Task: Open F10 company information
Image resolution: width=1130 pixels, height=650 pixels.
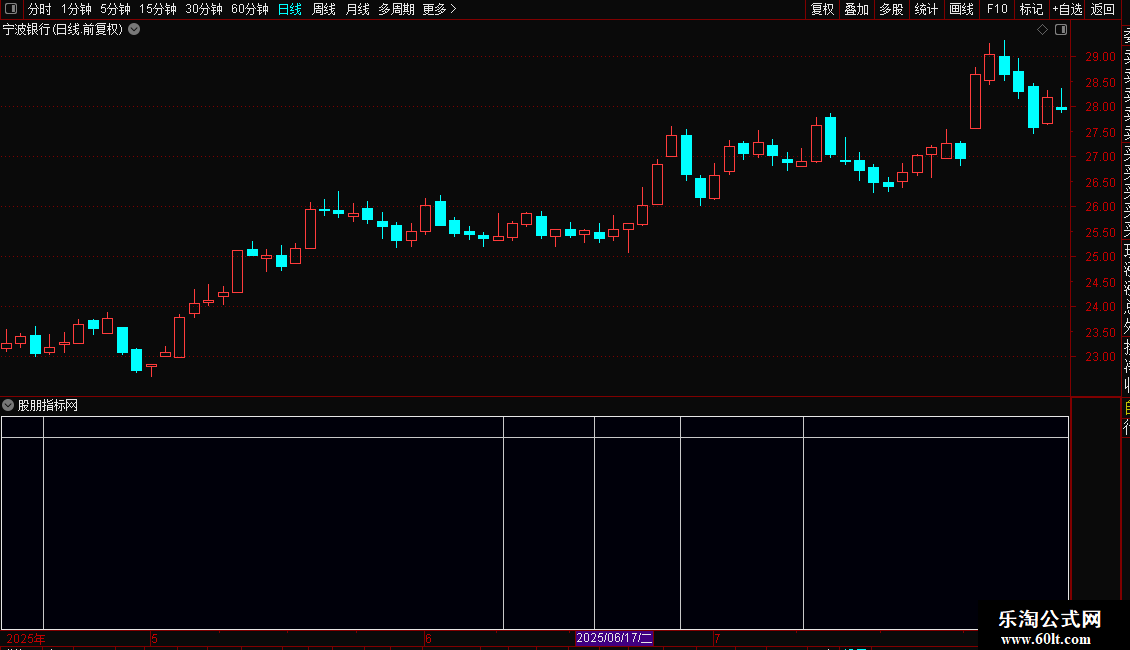Action: [997, 9]
